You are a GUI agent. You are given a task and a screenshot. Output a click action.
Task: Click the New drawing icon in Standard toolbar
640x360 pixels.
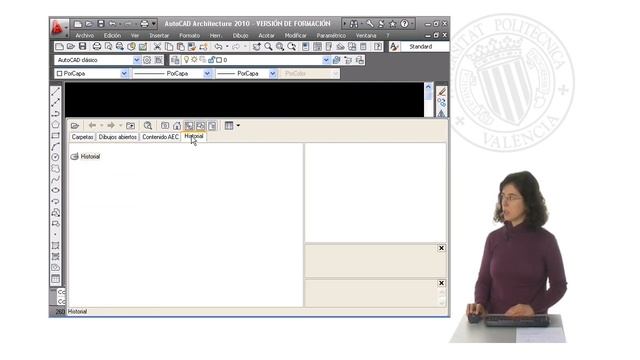point(59,47)
